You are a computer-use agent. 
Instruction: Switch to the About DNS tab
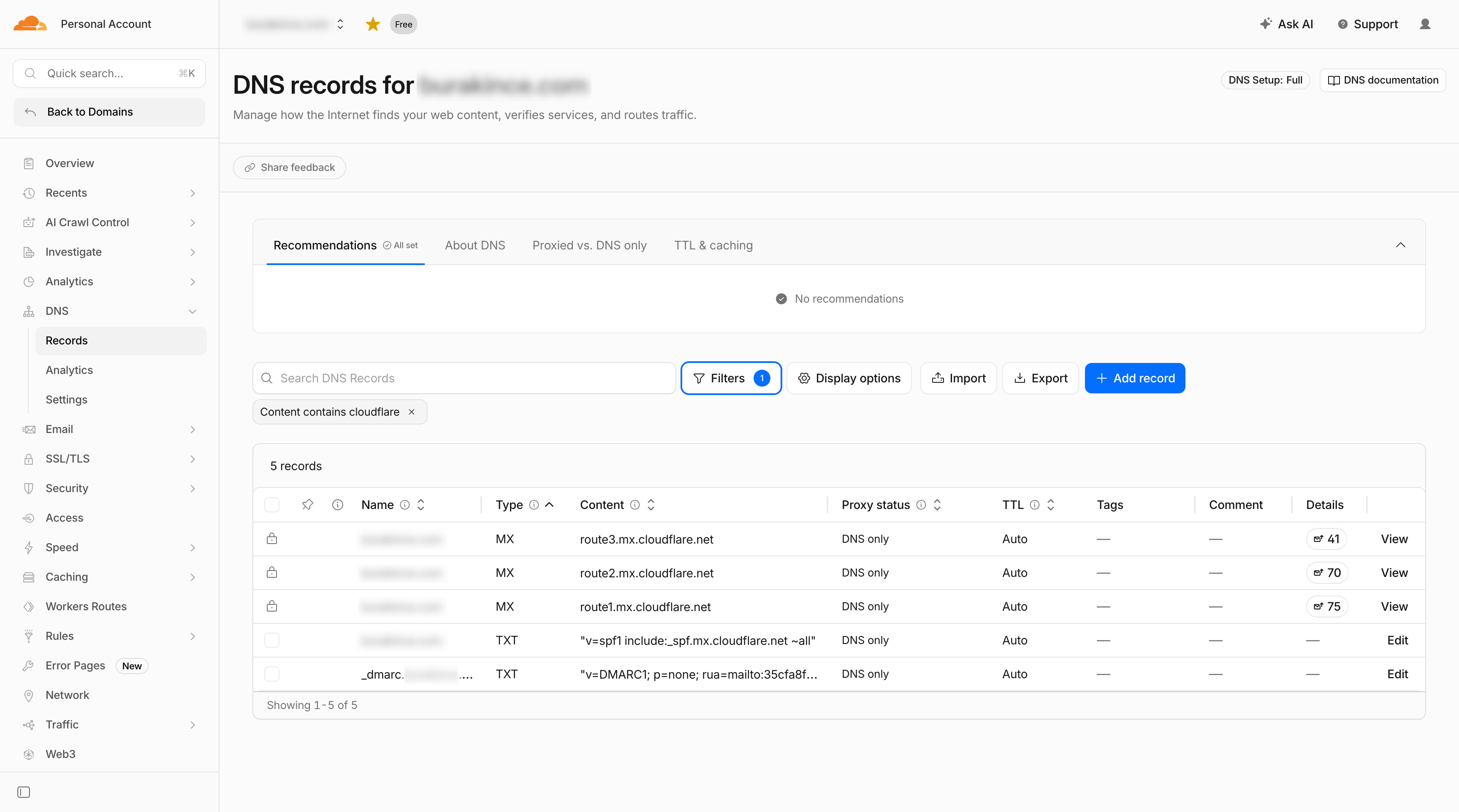click(475, 245)
